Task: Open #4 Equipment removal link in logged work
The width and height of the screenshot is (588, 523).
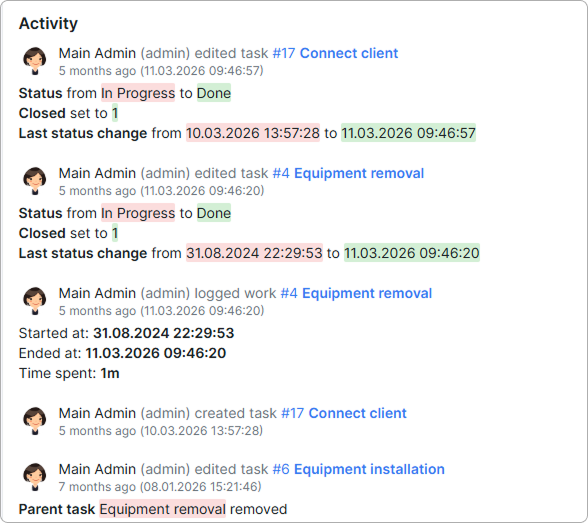Action: point(356,293)
